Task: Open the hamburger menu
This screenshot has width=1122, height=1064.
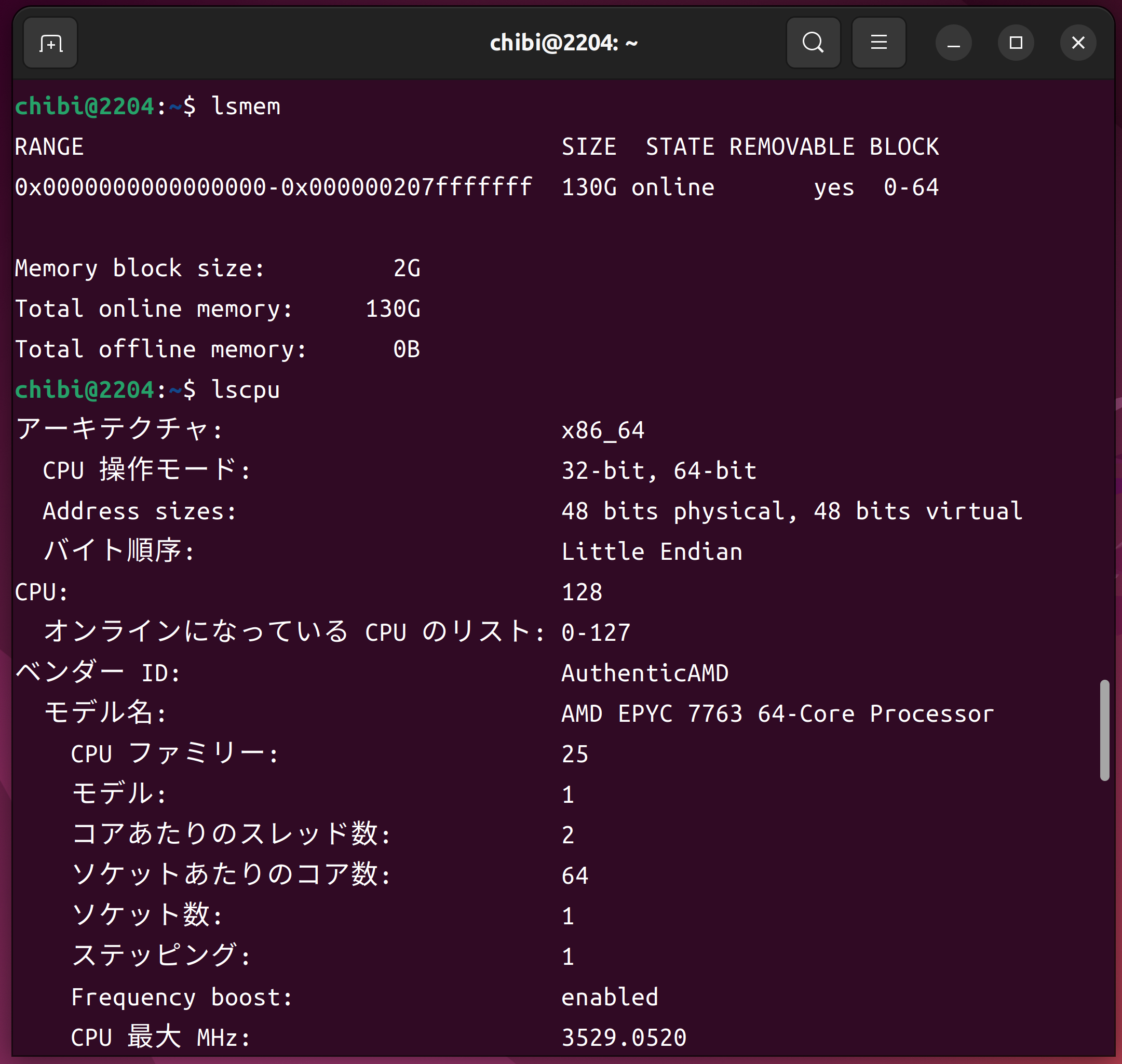Action: [x=878, y=43]
